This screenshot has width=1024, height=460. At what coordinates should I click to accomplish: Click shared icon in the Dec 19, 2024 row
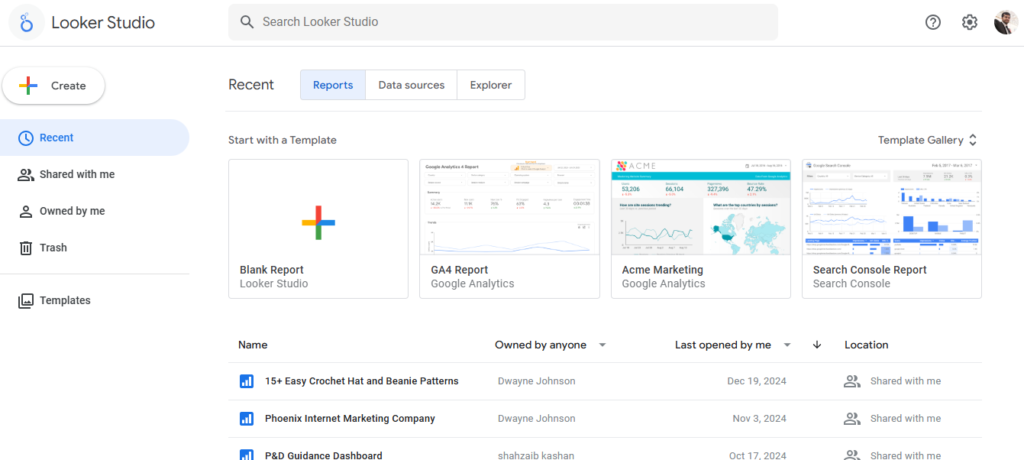pyautogui.click(x=852, y=381)
